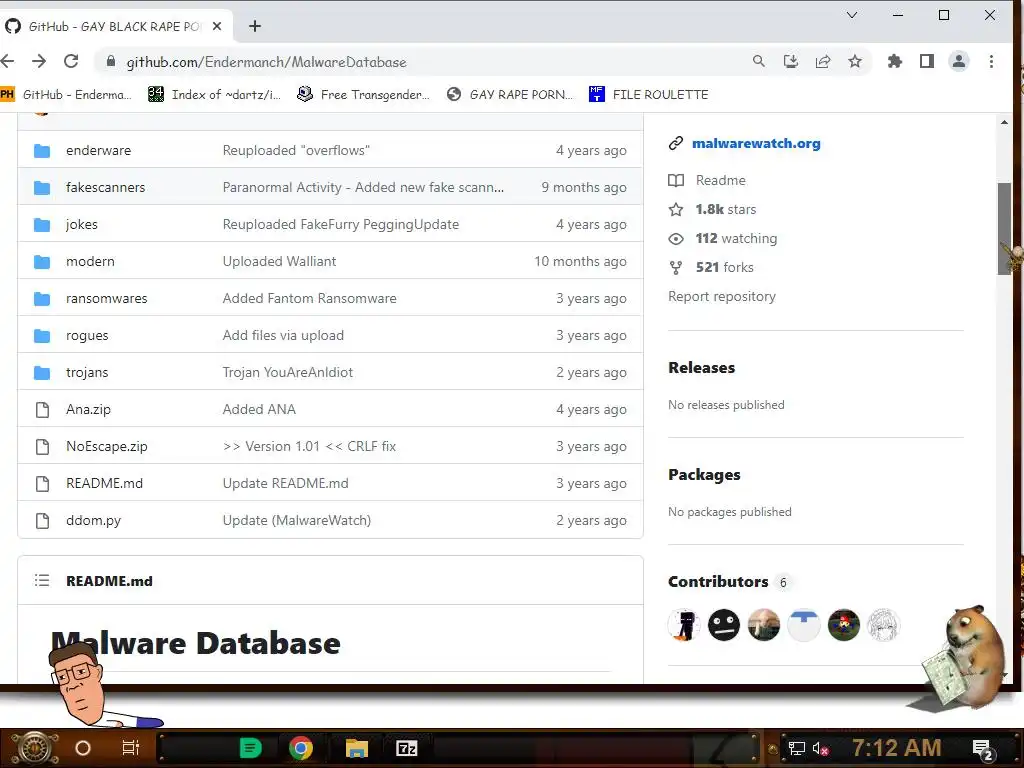Image resolution: width=1024 pixels, height=768 pixels.
Task: Open Chrome from the taskbar
Action: click(x=301, y=748)
